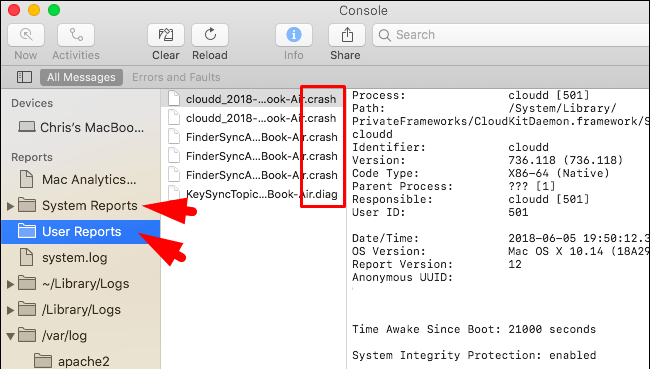Viewport: 651px width, 369px height.
Task: Click the Date/Time value in report
Action: point(579,238)
